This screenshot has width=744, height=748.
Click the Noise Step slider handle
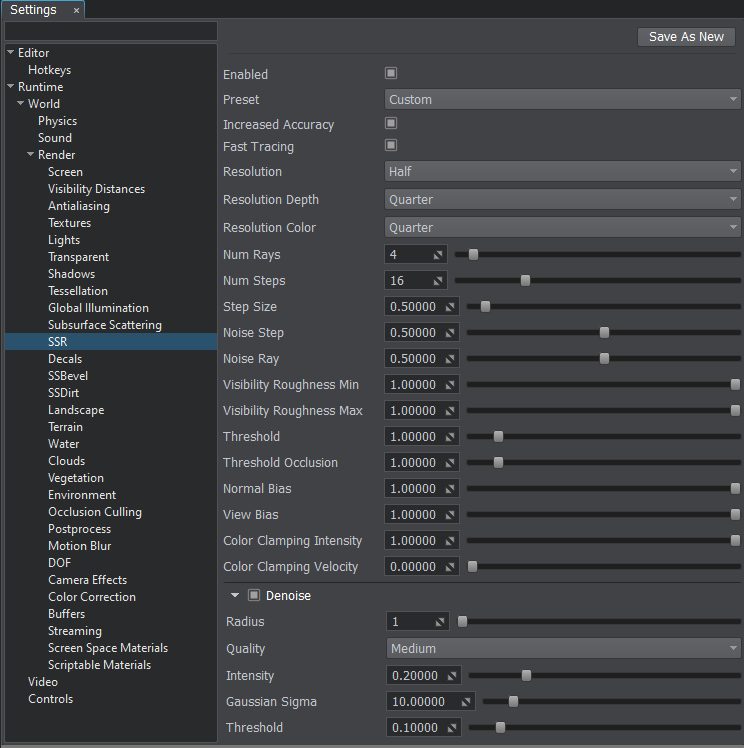coord(604,332)
